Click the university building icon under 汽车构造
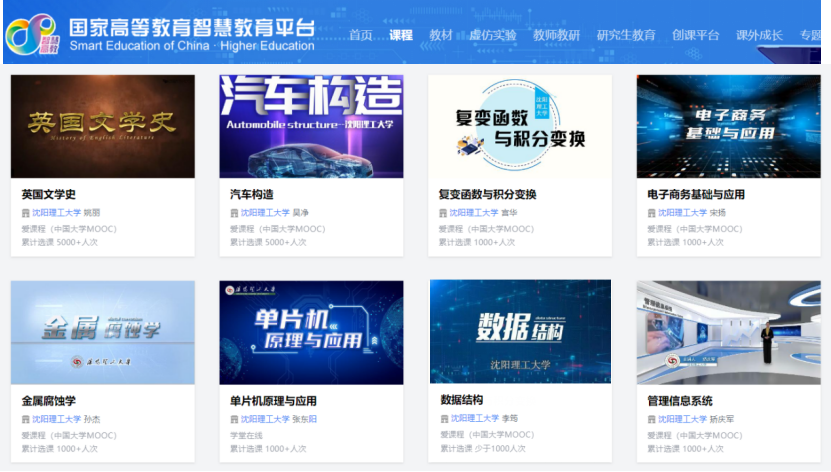Screen dimensions: 831x472 point(234,213)
